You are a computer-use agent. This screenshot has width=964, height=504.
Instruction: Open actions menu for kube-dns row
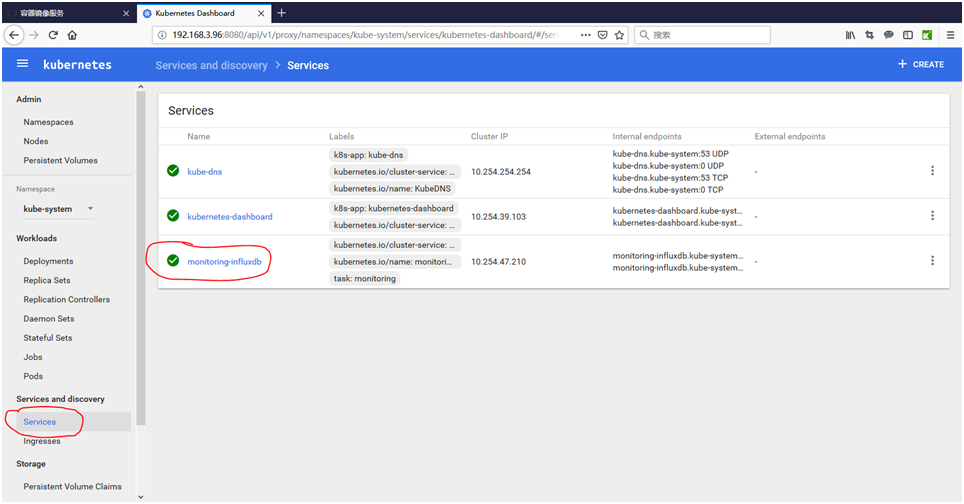pyautogui.click(x=932, y=170)
